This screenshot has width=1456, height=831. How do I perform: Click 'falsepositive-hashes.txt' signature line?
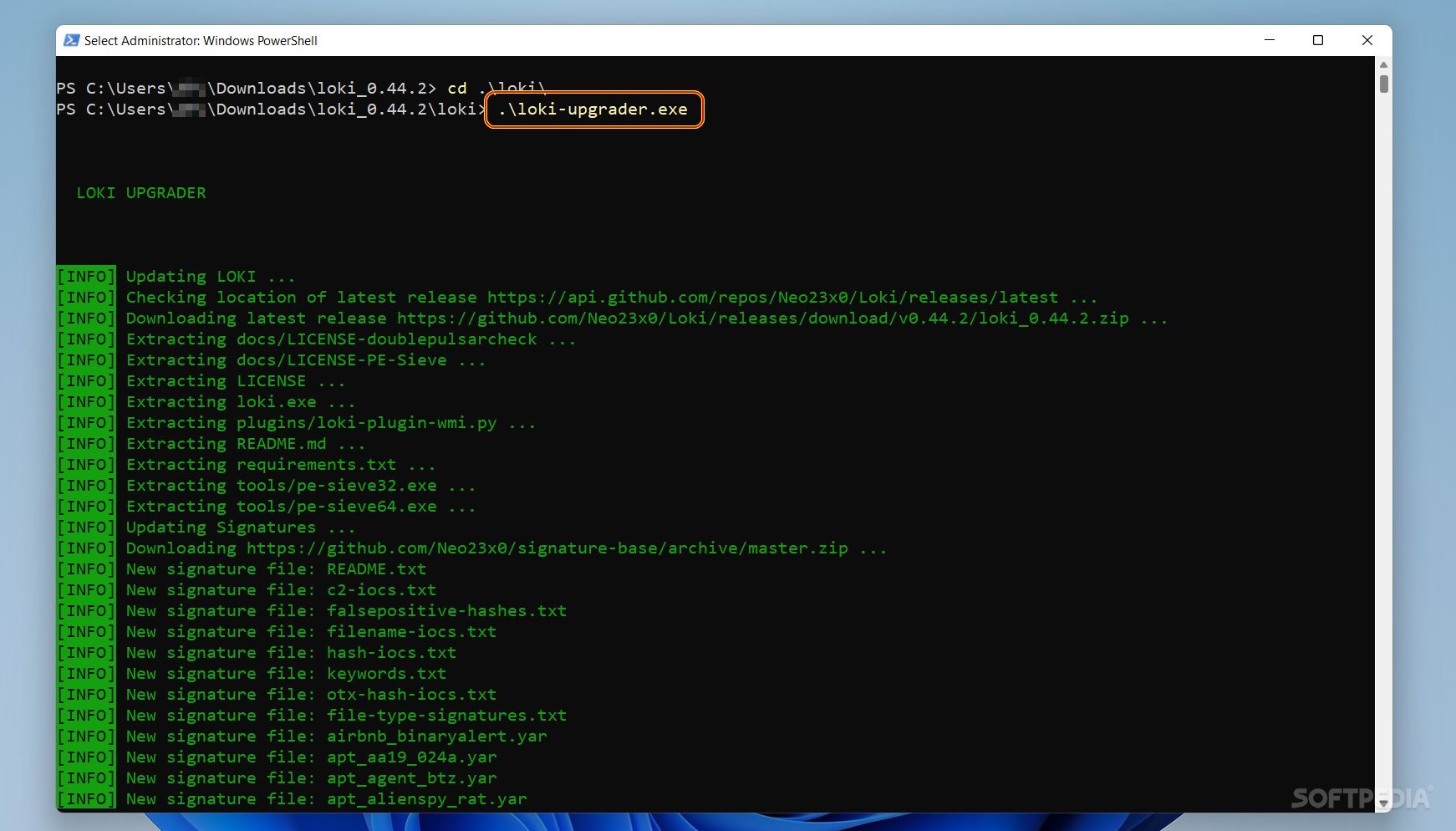pos(346,611)
